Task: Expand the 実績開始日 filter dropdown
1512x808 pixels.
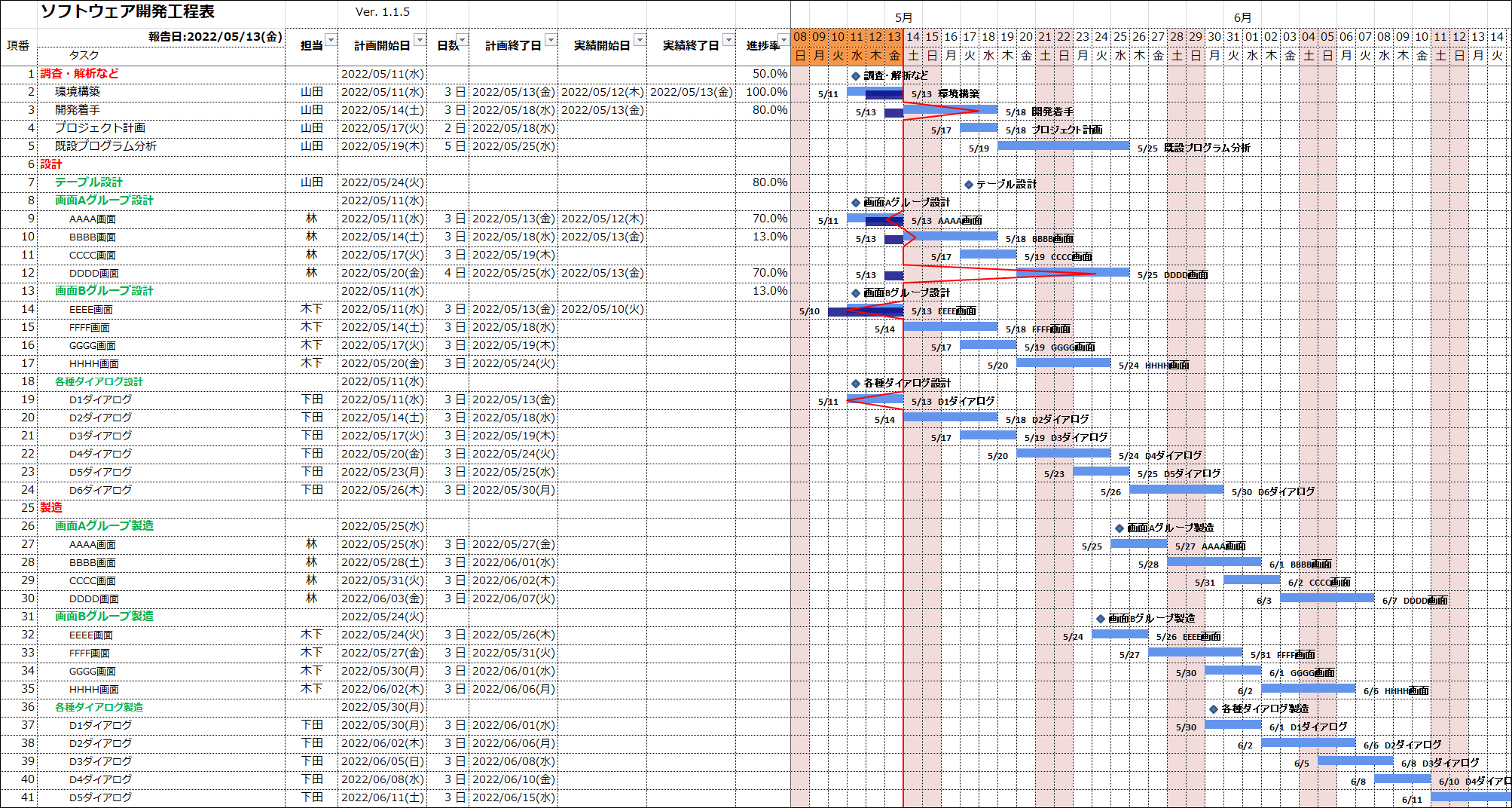Action: pyautogui.click(x=640, y=40)
